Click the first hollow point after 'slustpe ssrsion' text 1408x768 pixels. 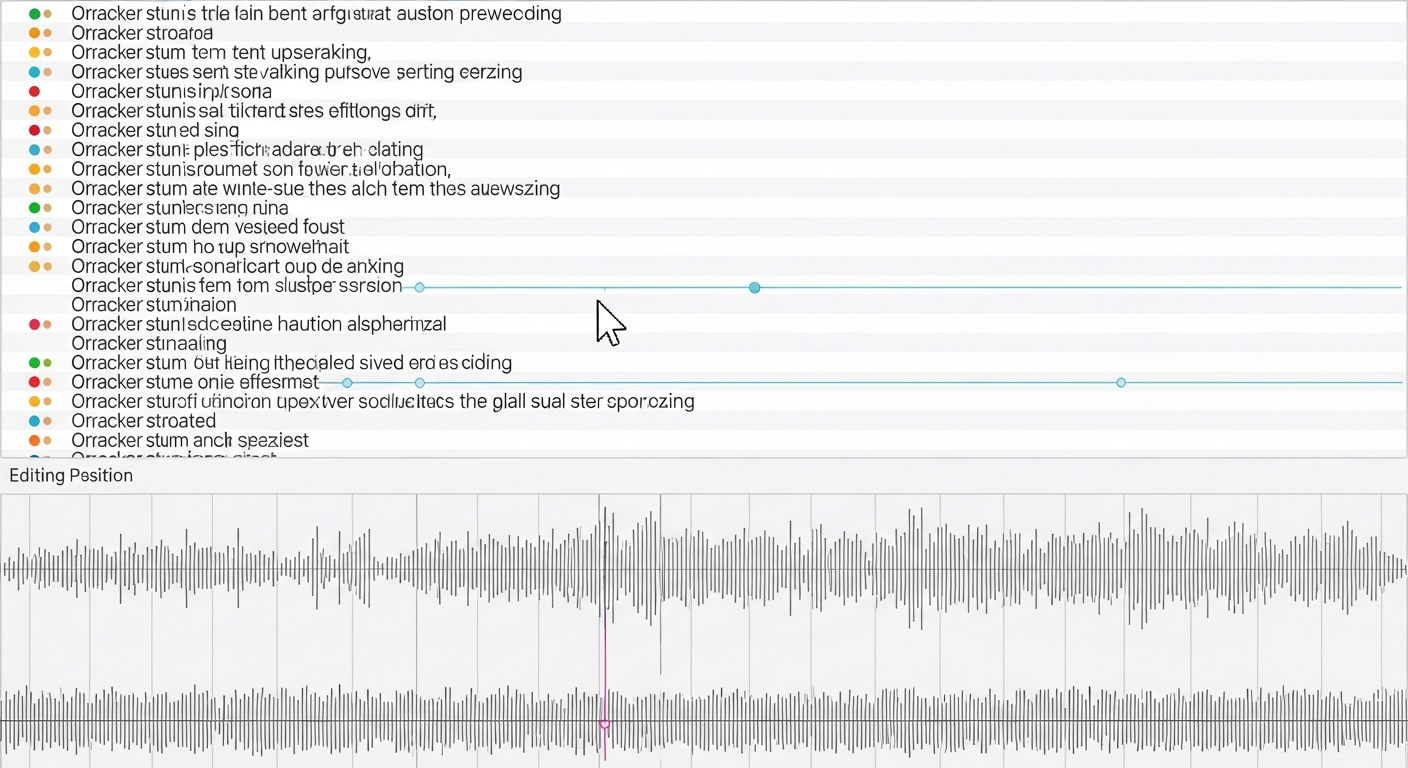[420, 288]
